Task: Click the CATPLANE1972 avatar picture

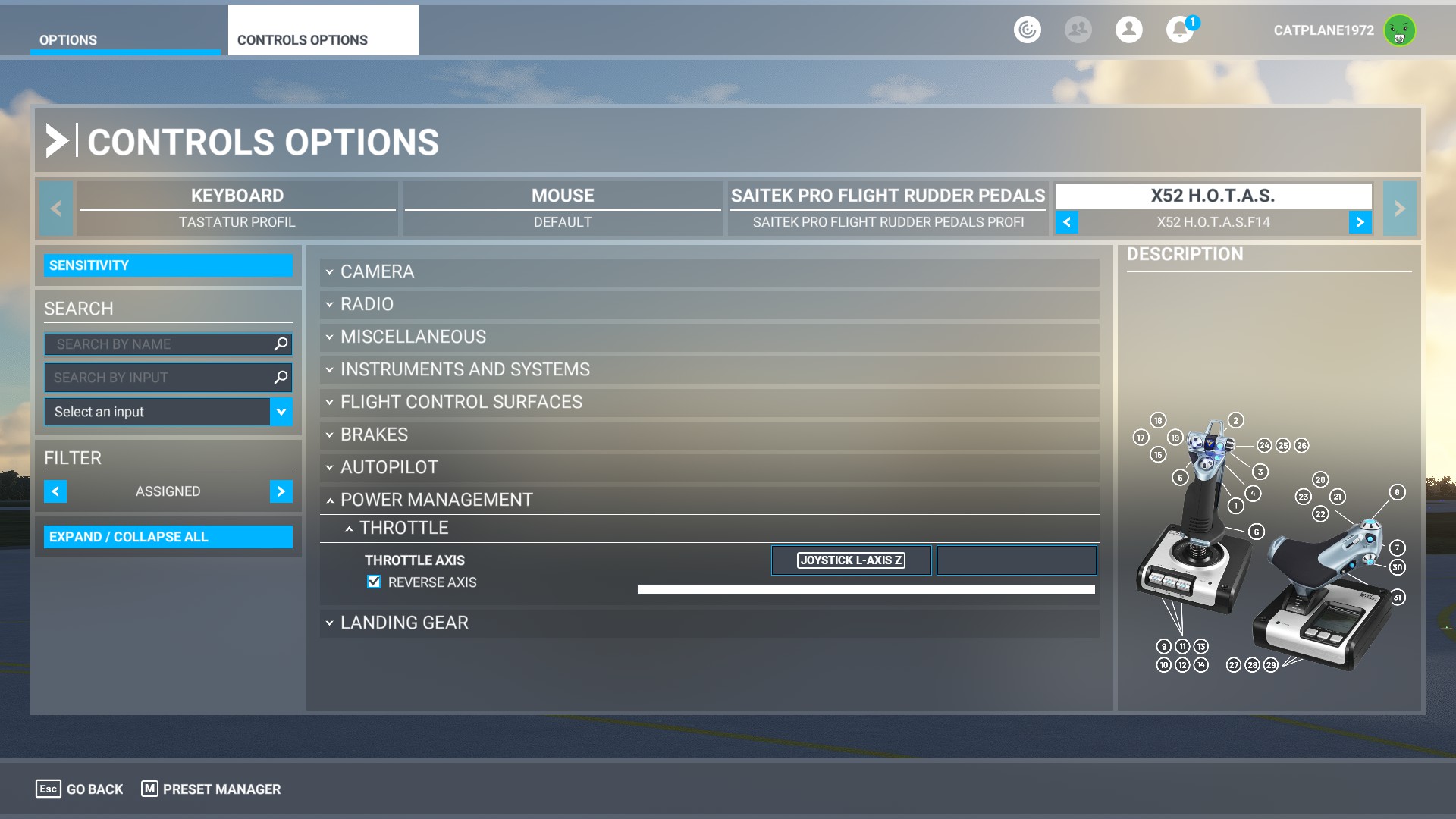Action: click(x=1399, y=31)
